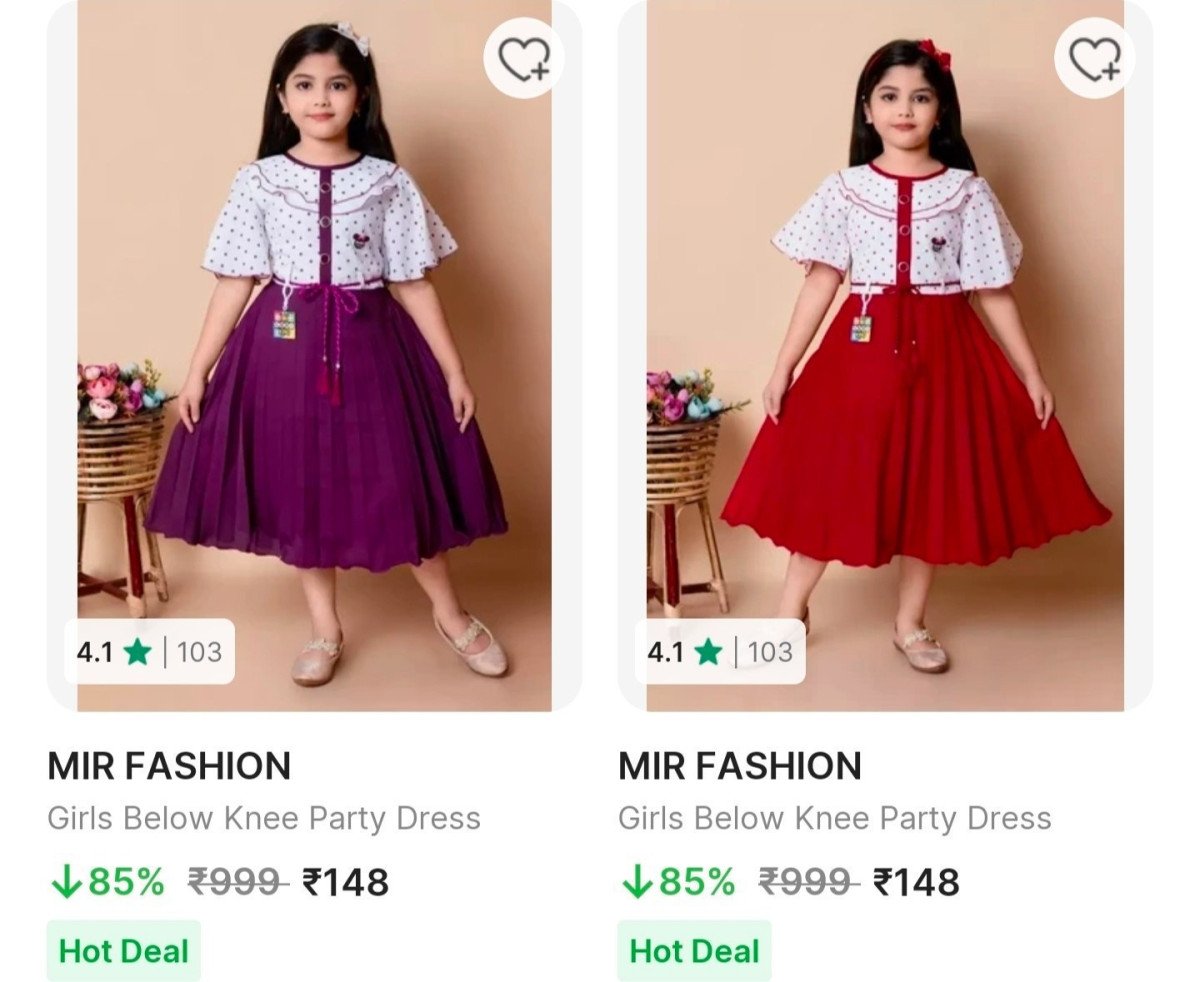Tap Hot Deal badge under red dress
Viewport: 1200px width, 982px height.
click(694, 950)
